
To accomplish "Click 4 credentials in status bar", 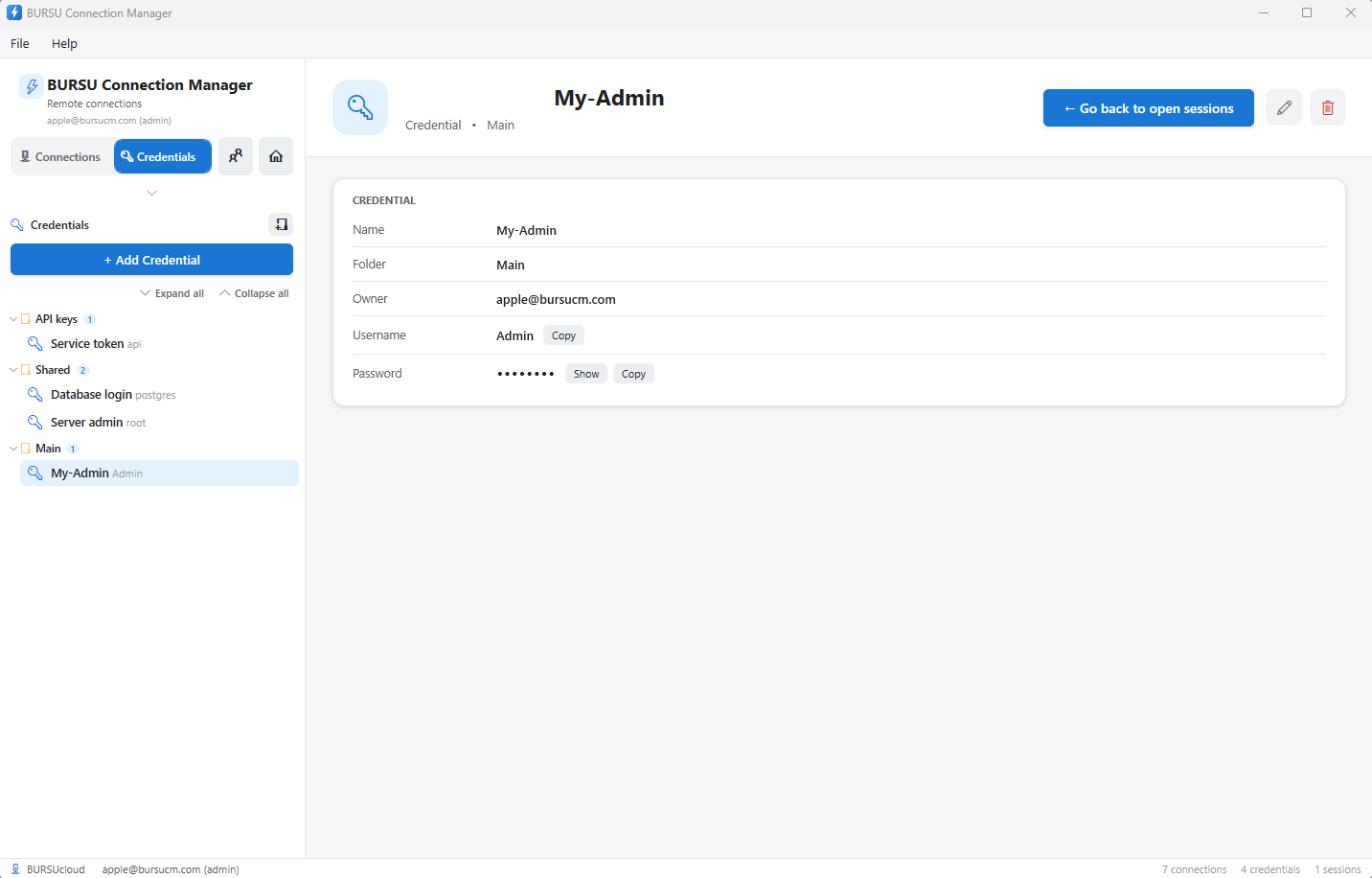I will click(x=1270, y=869).
